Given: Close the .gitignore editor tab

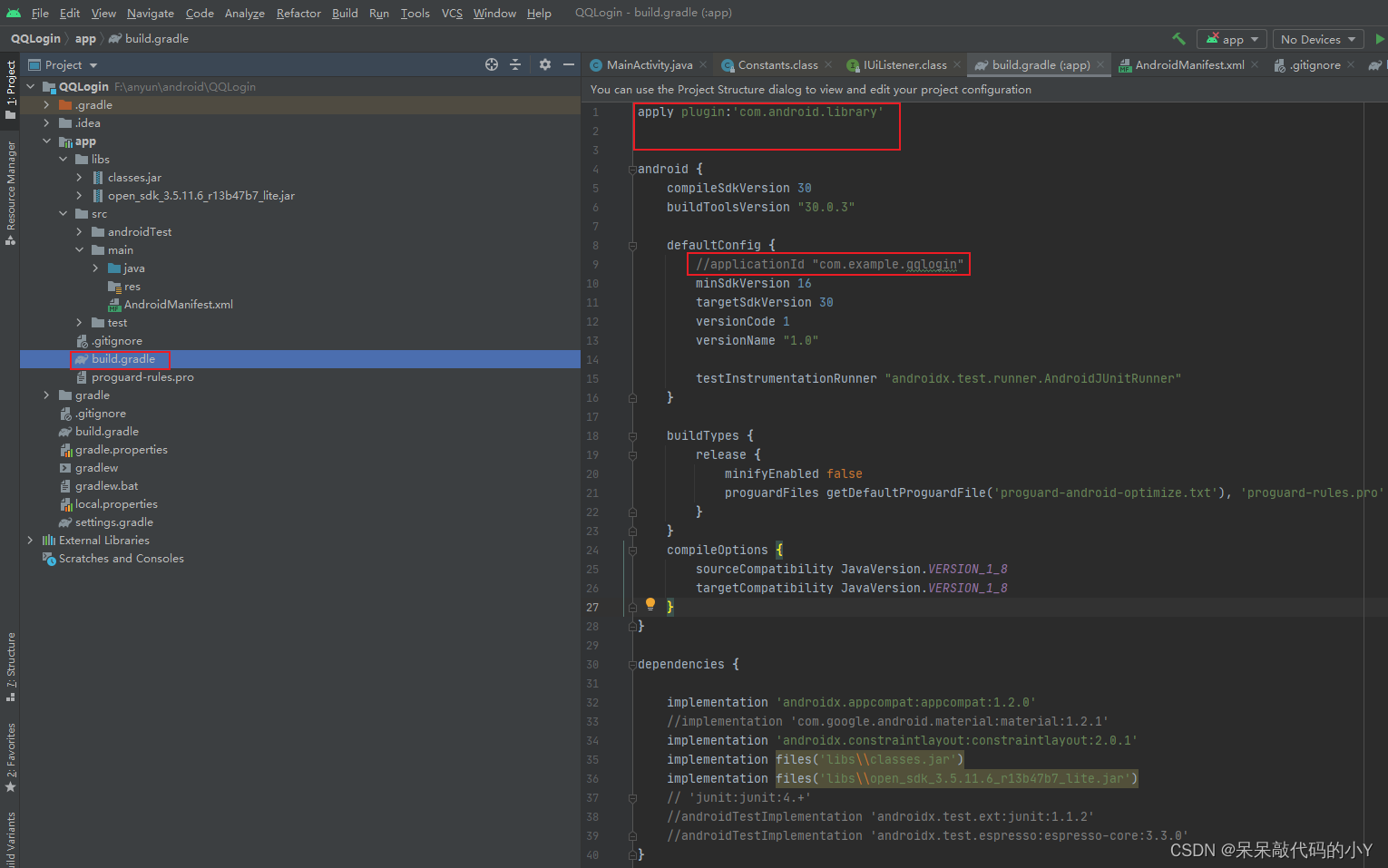Looking at the screenshot, I should 1351,64.
